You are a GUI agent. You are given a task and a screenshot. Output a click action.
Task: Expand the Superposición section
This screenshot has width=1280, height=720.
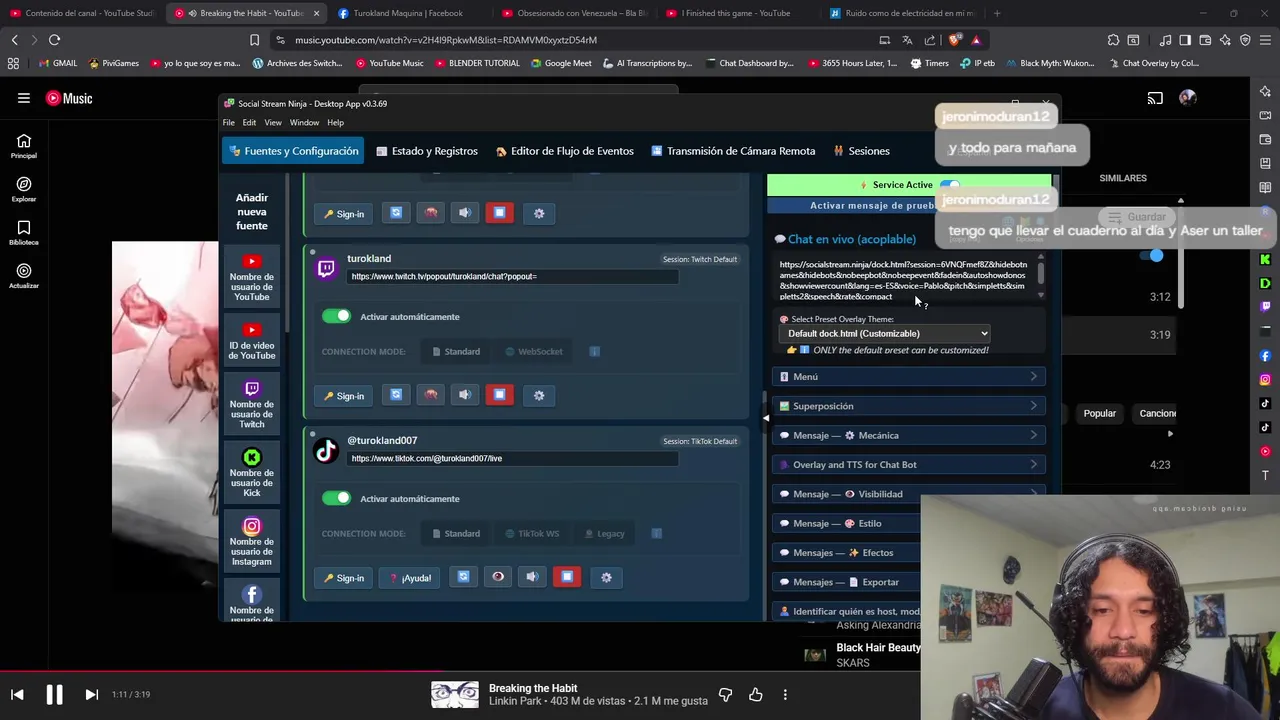909,406
